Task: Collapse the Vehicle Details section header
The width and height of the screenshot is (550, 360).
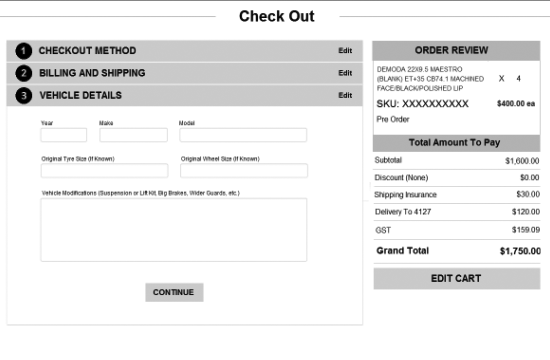Action: coord(185,95)
